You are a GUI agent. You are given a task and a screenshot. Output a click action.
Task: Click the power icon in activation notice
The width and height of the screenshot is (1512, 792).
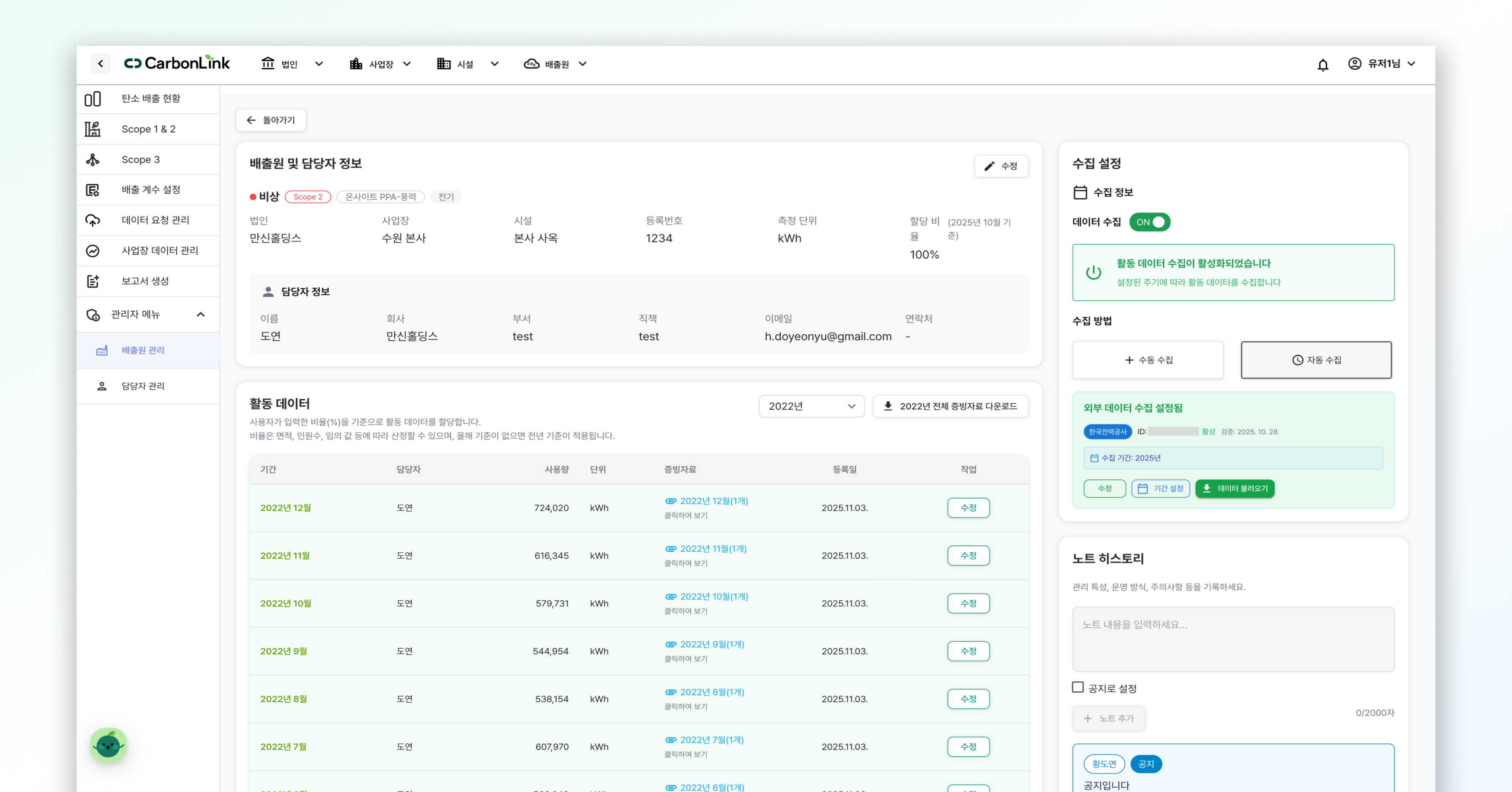pyautogui.click(x=1093, y=273)
